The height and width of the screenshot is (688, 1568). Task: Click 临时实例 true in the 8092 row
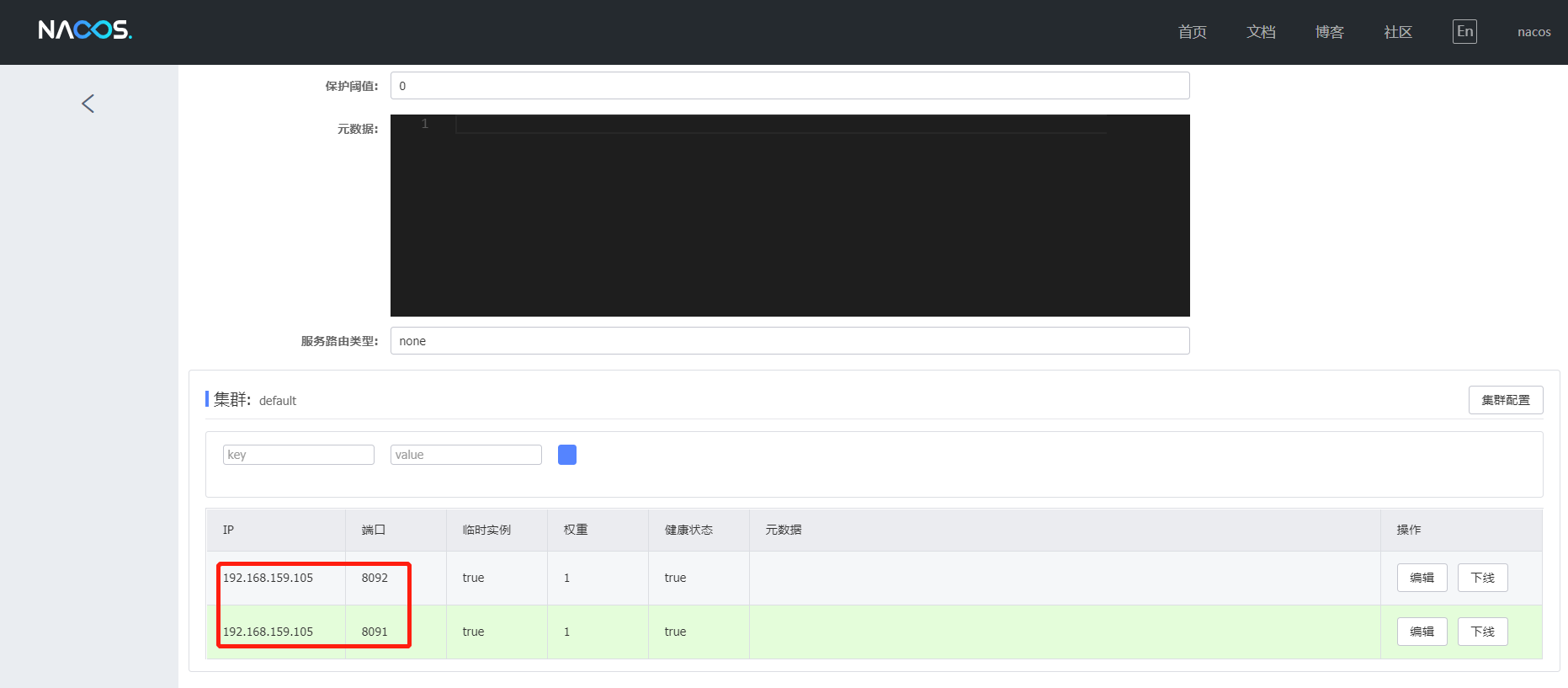click(473, 578)
